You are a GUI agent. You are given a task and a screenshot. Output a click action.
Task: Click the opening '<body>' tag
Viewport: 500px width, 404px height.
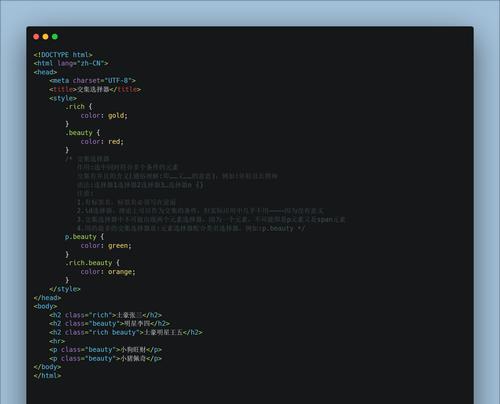tap(45, 306)
